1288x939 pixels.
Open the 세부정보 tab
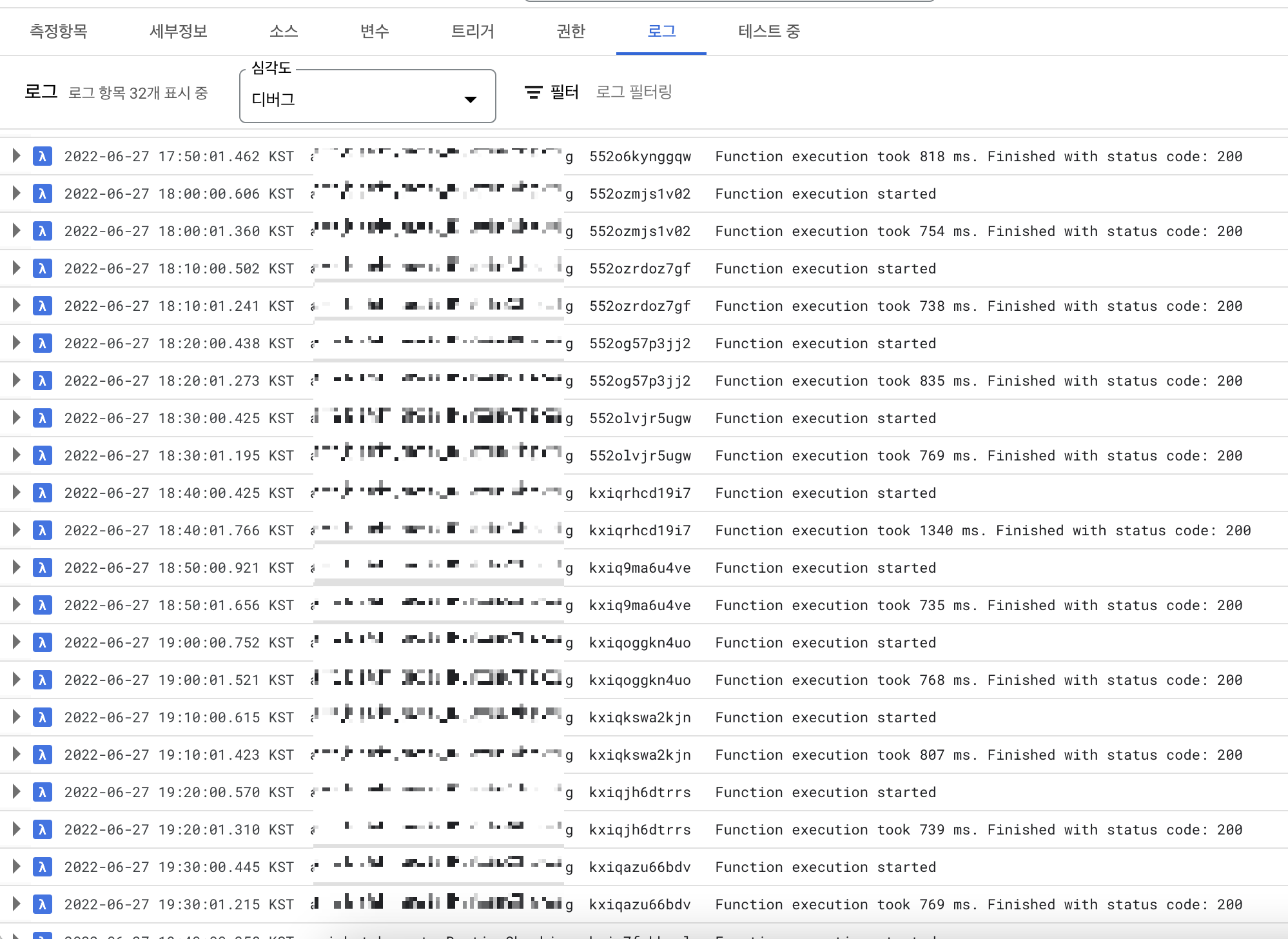pyautogui.click(x=179, y=31)
